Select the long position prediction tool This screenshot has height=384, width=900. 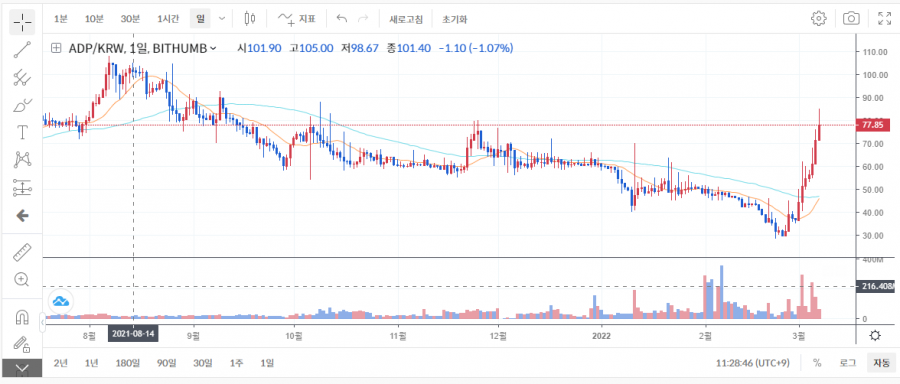pos(22,187)
